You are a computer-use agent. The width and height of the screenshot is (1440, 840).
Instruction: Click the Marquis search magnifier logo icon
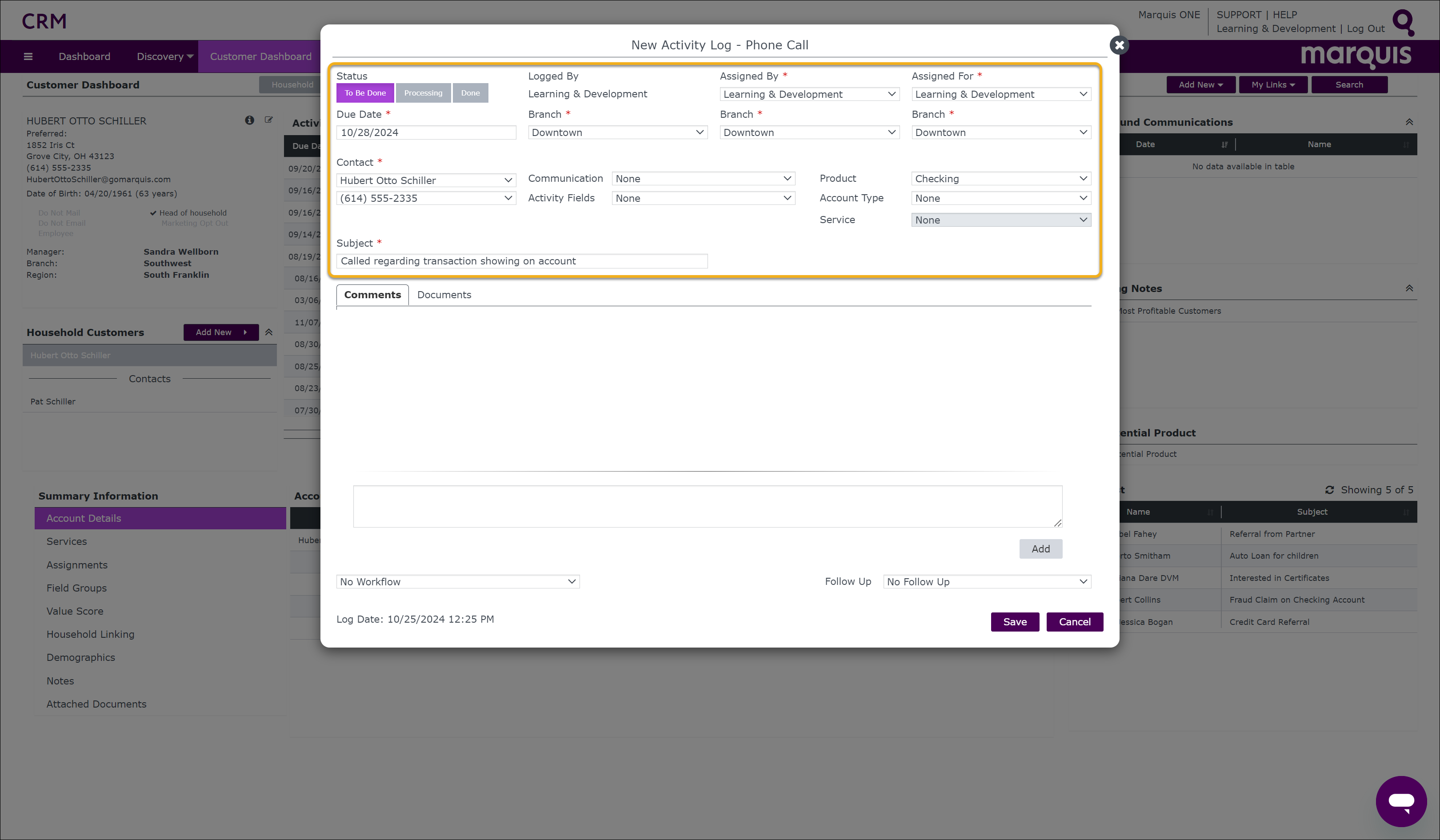click(x=1404, y=22)
